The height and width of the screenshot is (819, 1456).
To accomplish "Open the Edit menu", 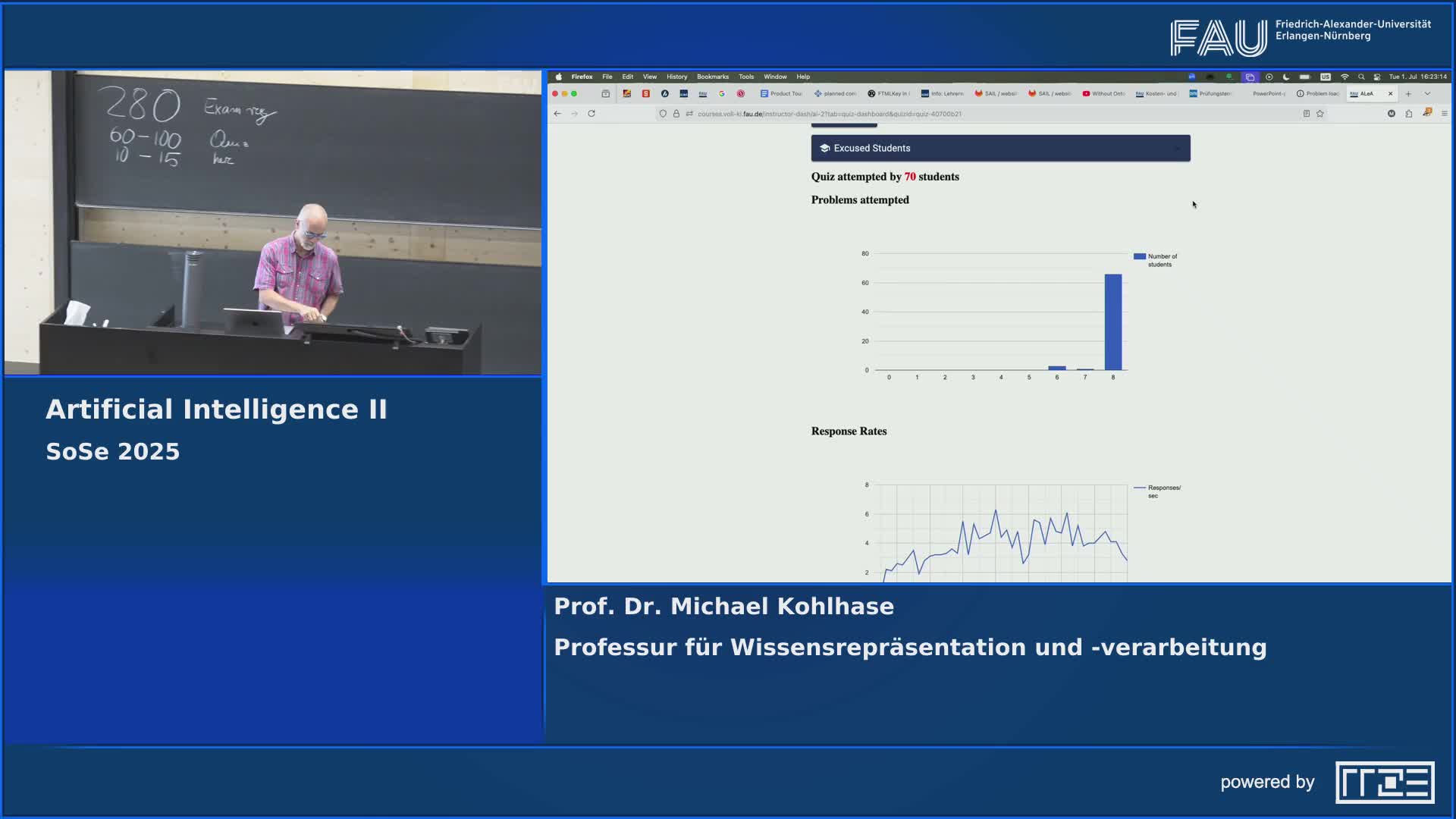I will (x=628, y=77).
